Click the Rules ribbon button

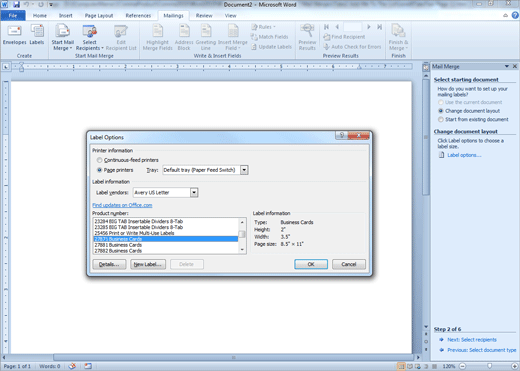pos(263,27)
